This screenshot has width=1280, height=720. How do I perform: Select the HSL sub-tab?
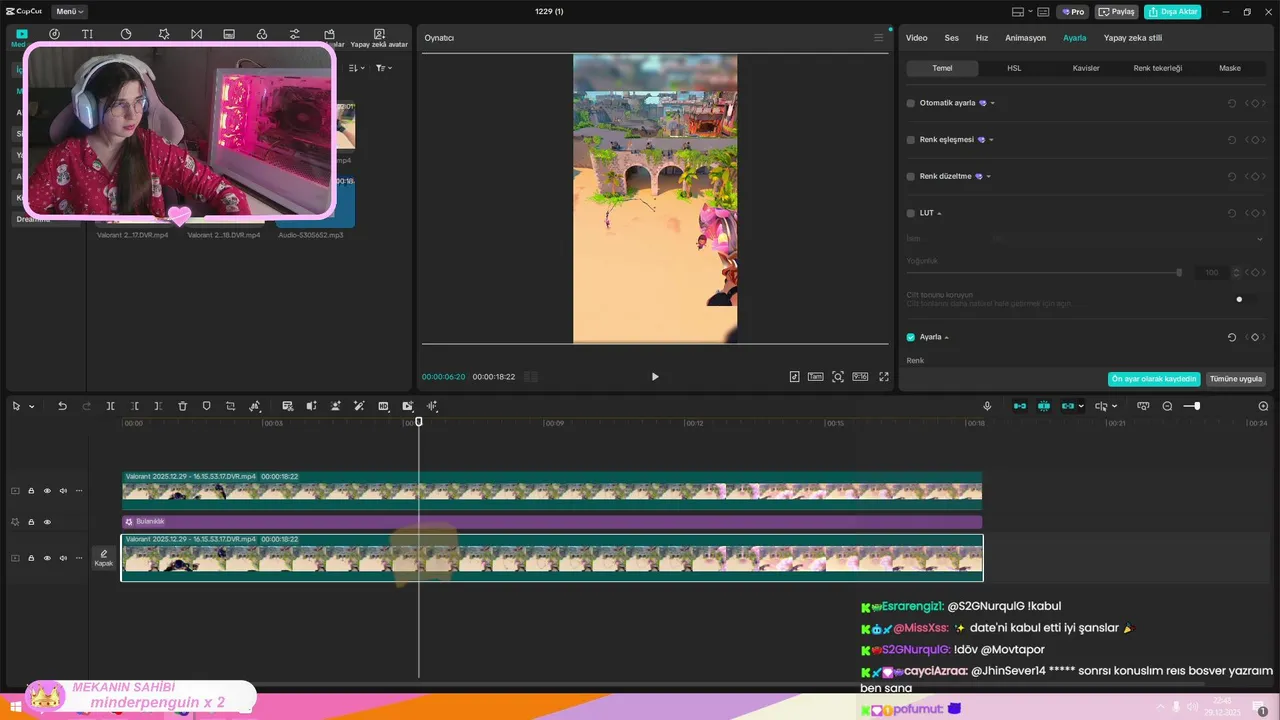1014,68
